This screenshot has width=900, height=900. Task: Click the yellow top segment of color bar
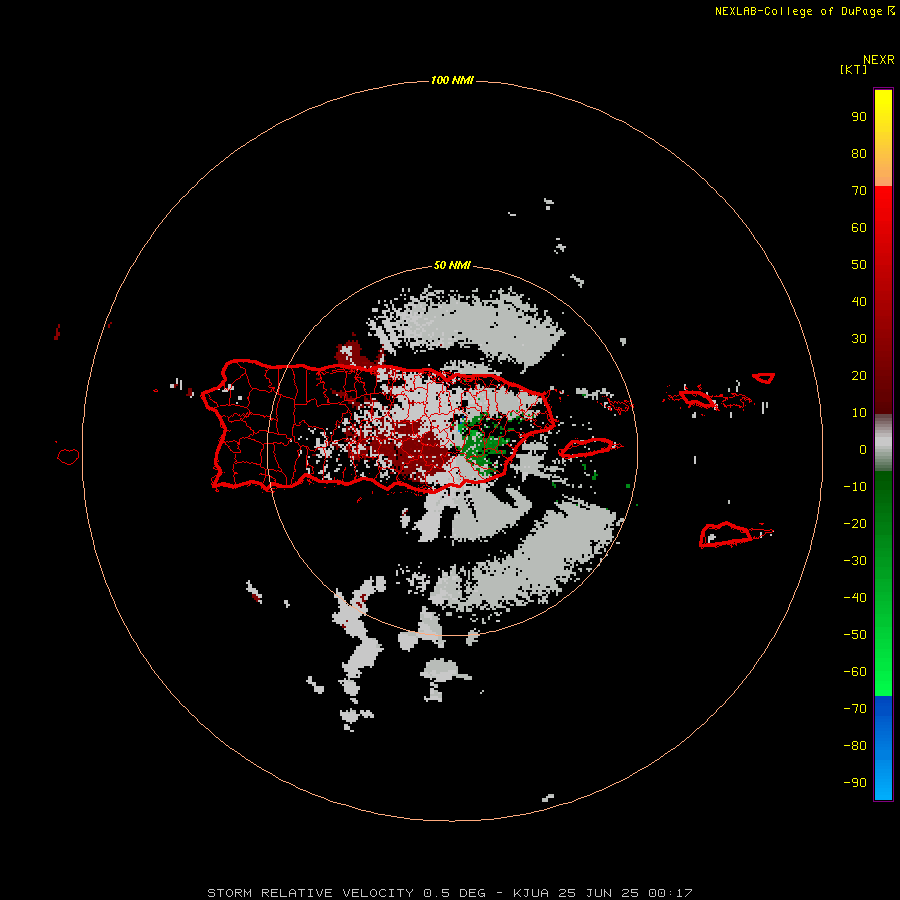[x=883, y=138]
